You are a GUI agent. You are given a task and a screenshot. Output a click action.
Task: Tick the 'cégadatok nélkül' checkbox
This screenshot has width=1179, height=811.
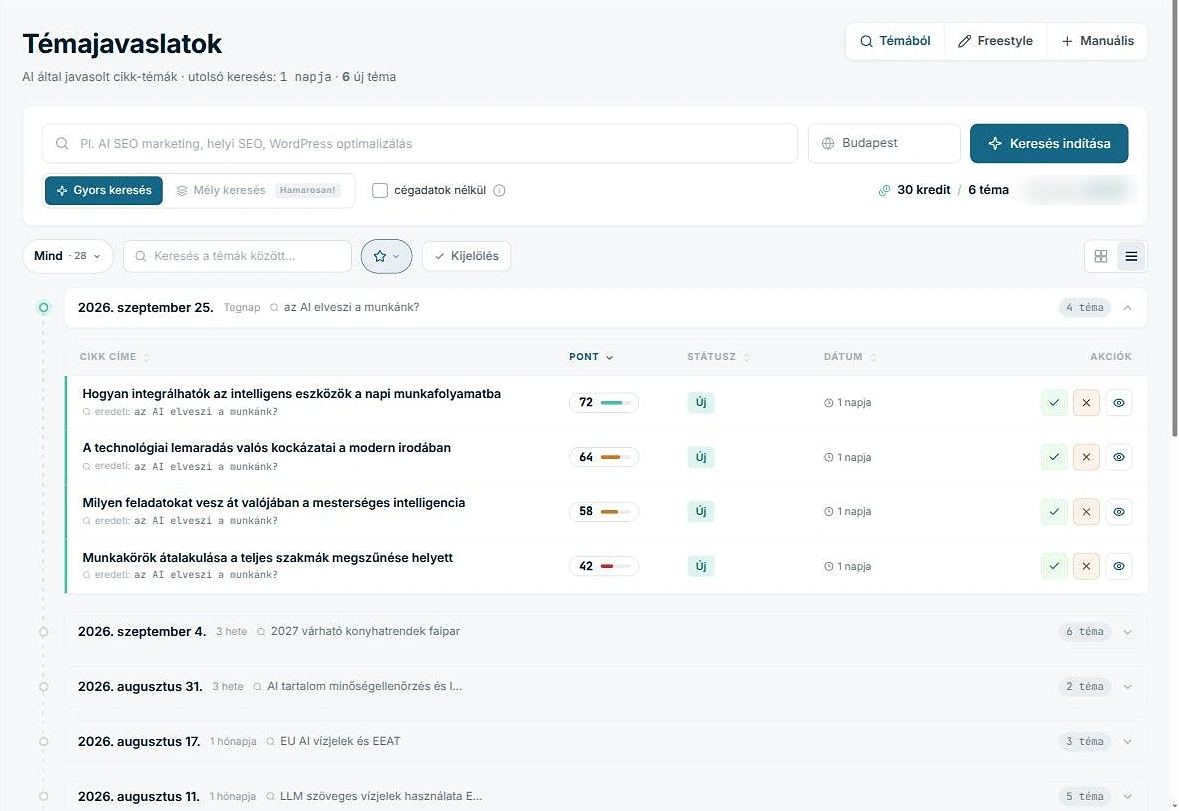pyautogui.click(x=380, y=190)
